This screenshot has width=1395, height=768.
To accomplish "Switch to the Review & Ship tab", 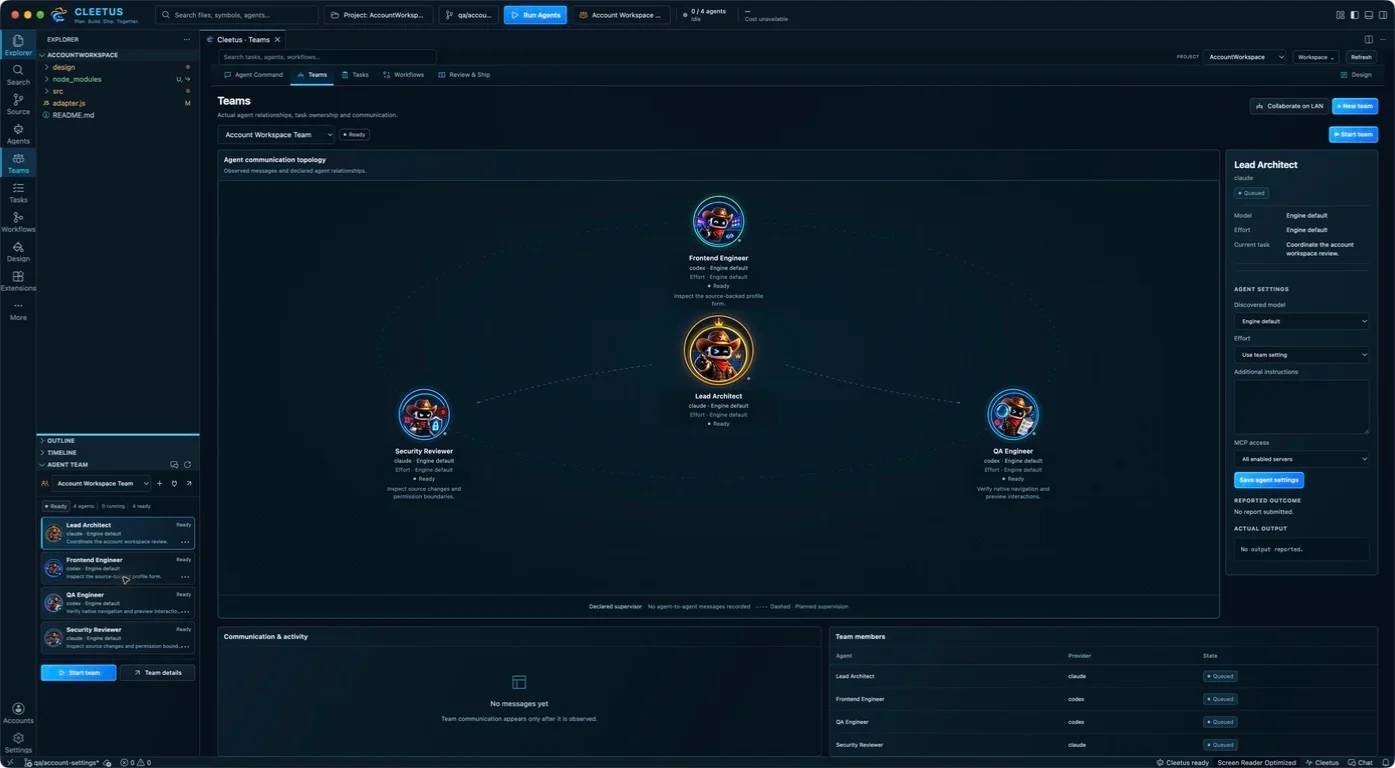I will tap(464, 75).
